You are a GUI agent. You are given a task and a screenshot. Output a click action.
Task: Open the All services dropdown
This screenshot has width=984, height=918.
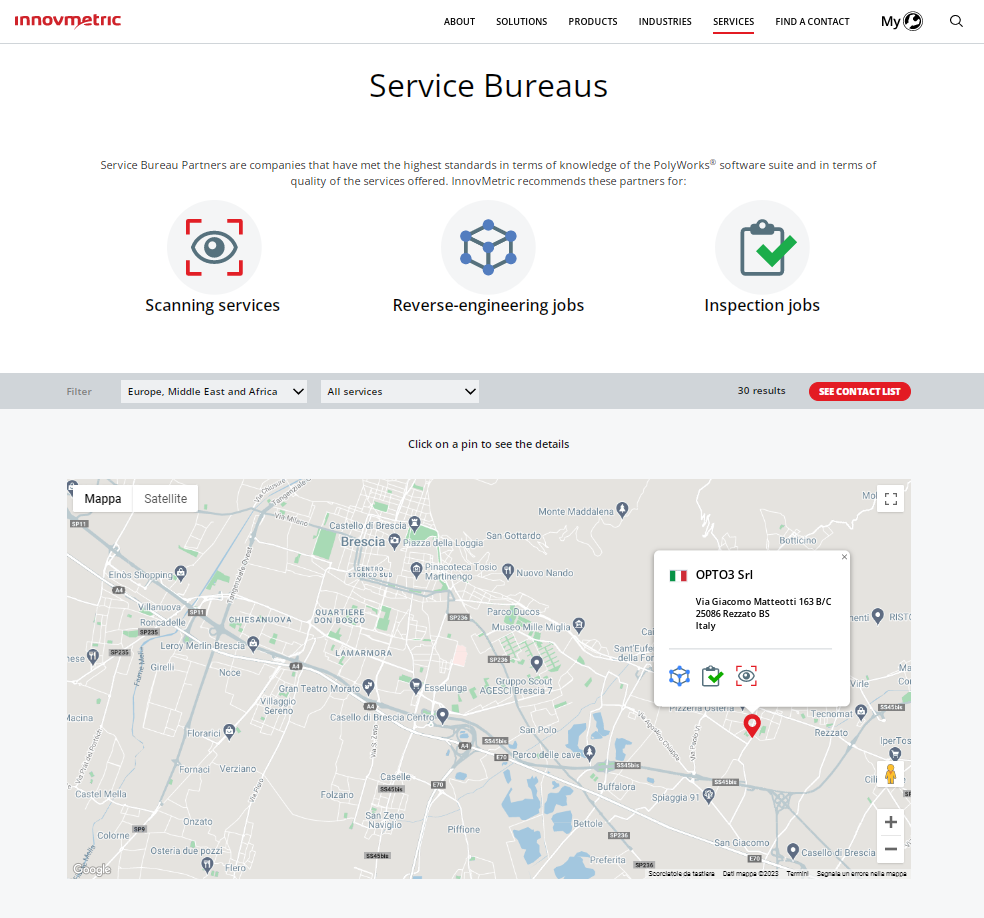pyautogui.click(x=400, y=391)
